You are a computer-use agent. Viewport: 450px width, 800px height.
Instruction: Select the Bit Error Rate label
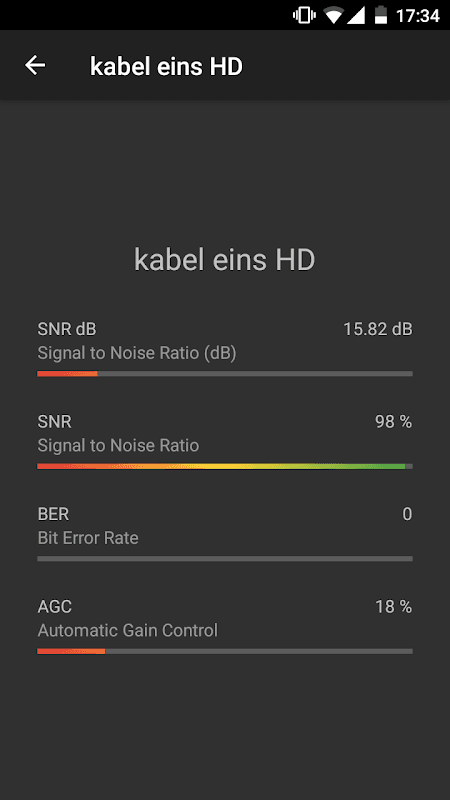click(88, 538)
